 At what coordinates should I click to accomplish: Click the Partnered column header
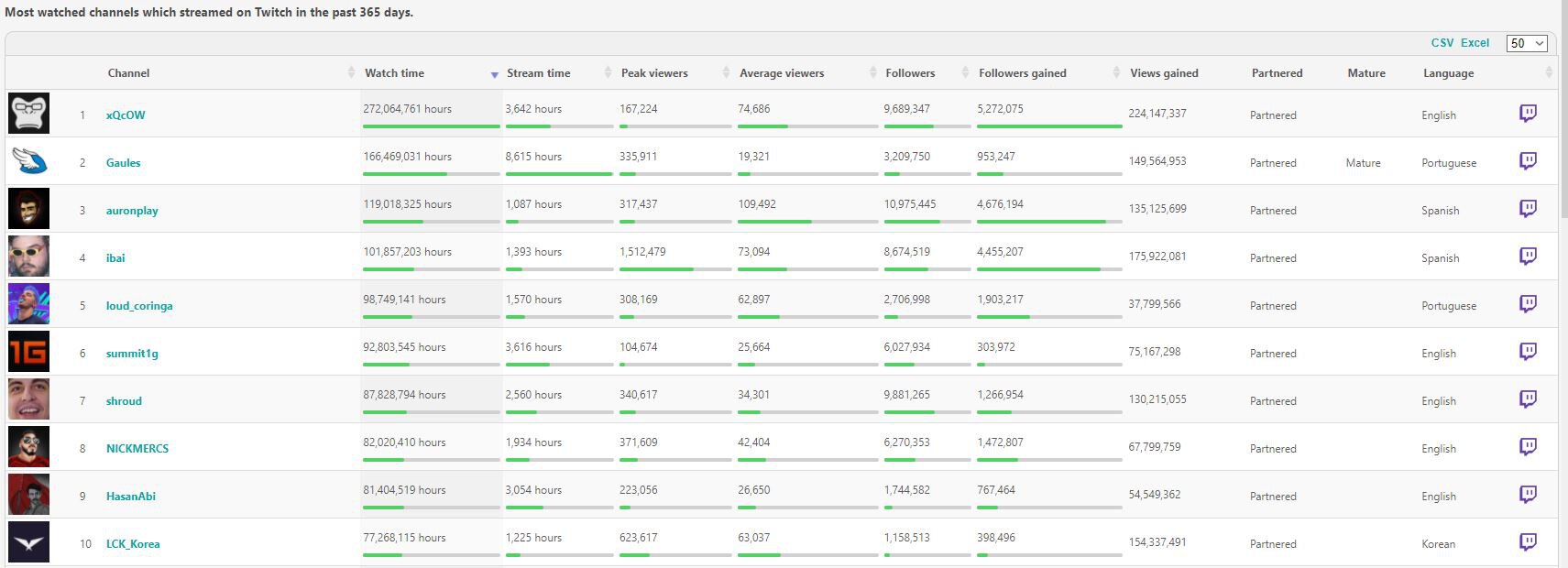(1277, 73)
